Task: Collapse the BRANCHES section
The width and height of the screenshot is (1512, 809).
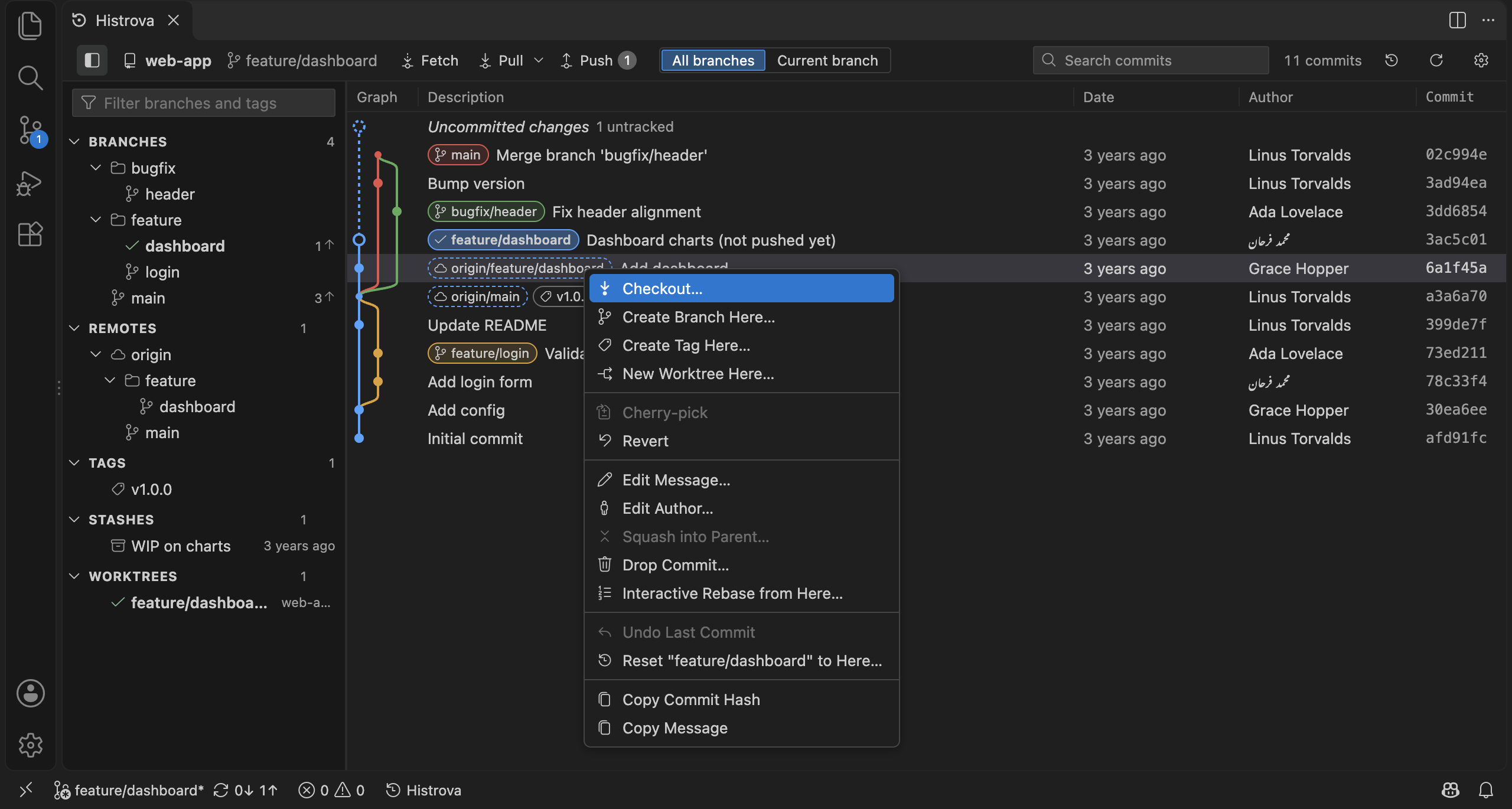Action: 204,142
